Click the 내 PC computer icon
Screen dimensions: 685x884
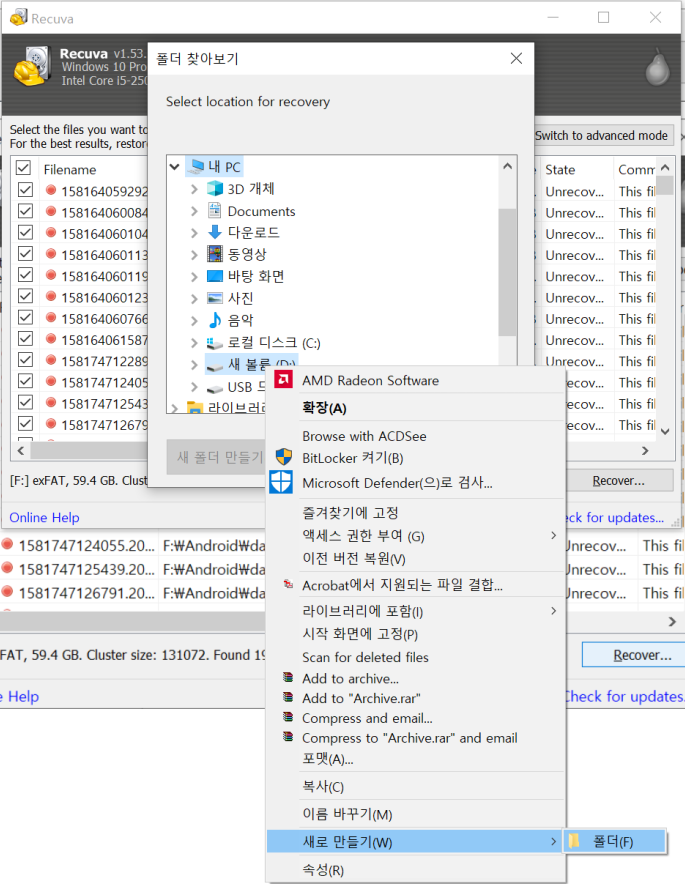196,166
